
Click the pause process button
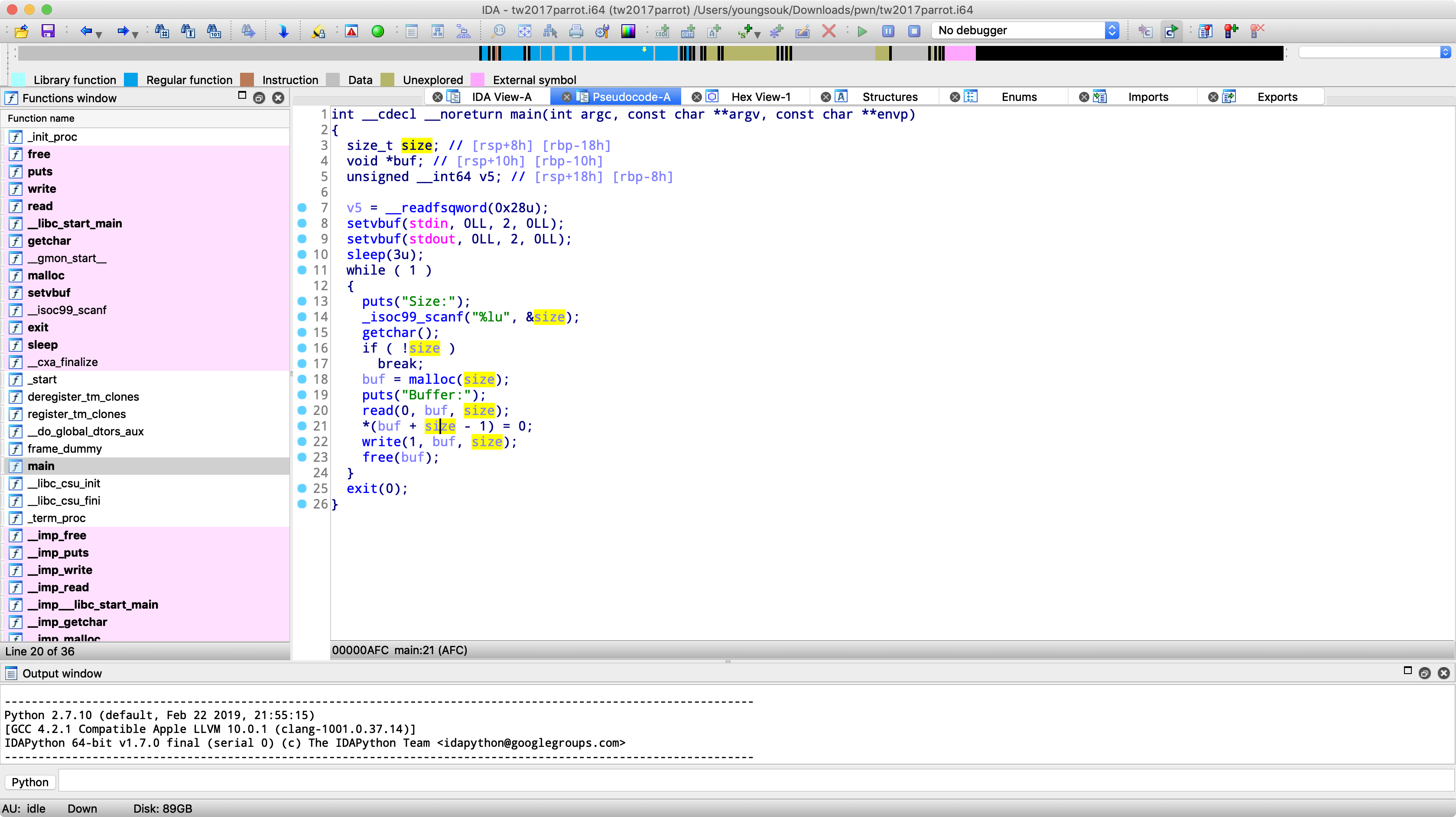tap(888, 31)
